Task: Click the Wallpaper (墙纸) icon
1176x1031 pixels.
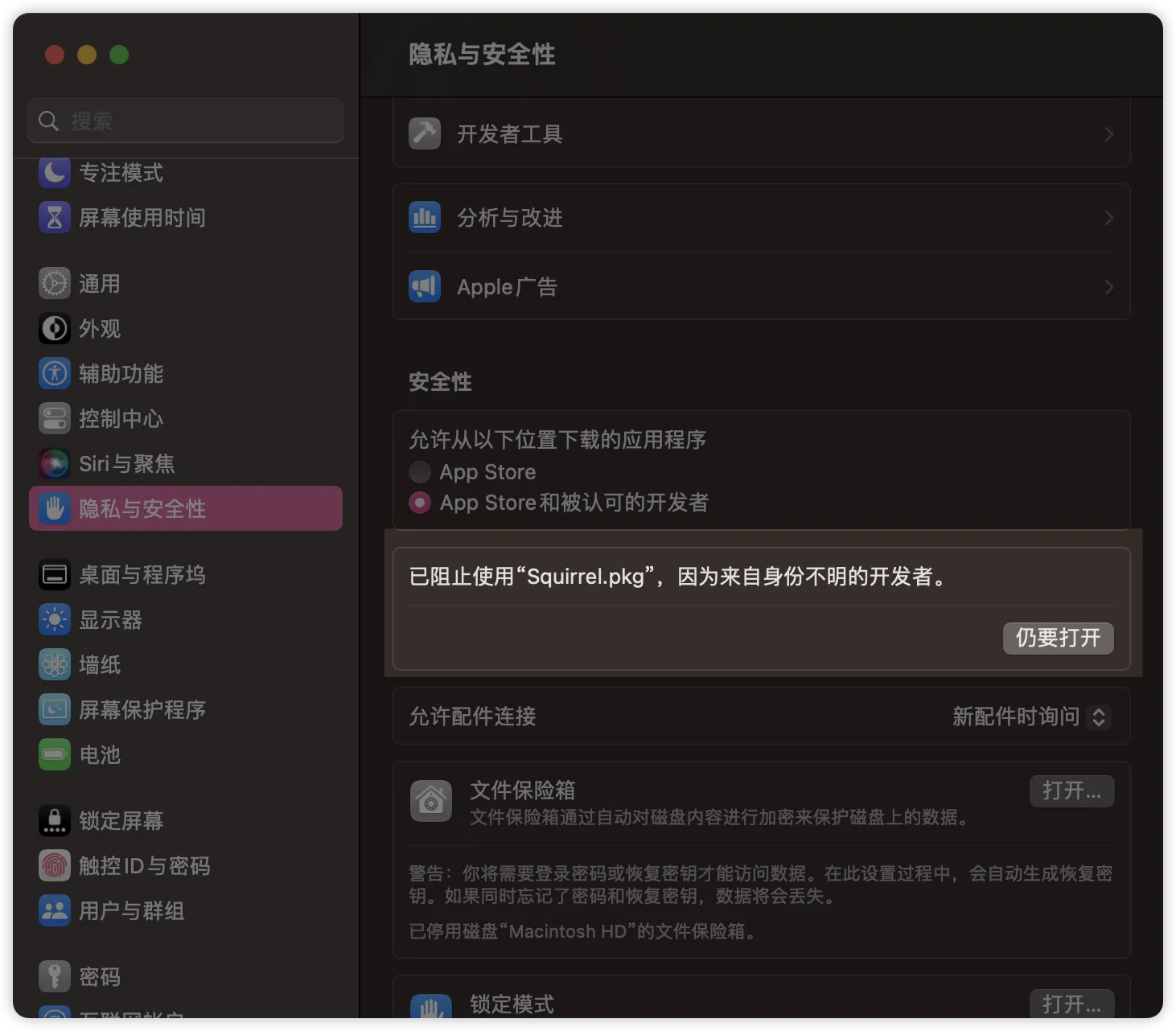Action: pyautogui.click(x=55, y=664)
